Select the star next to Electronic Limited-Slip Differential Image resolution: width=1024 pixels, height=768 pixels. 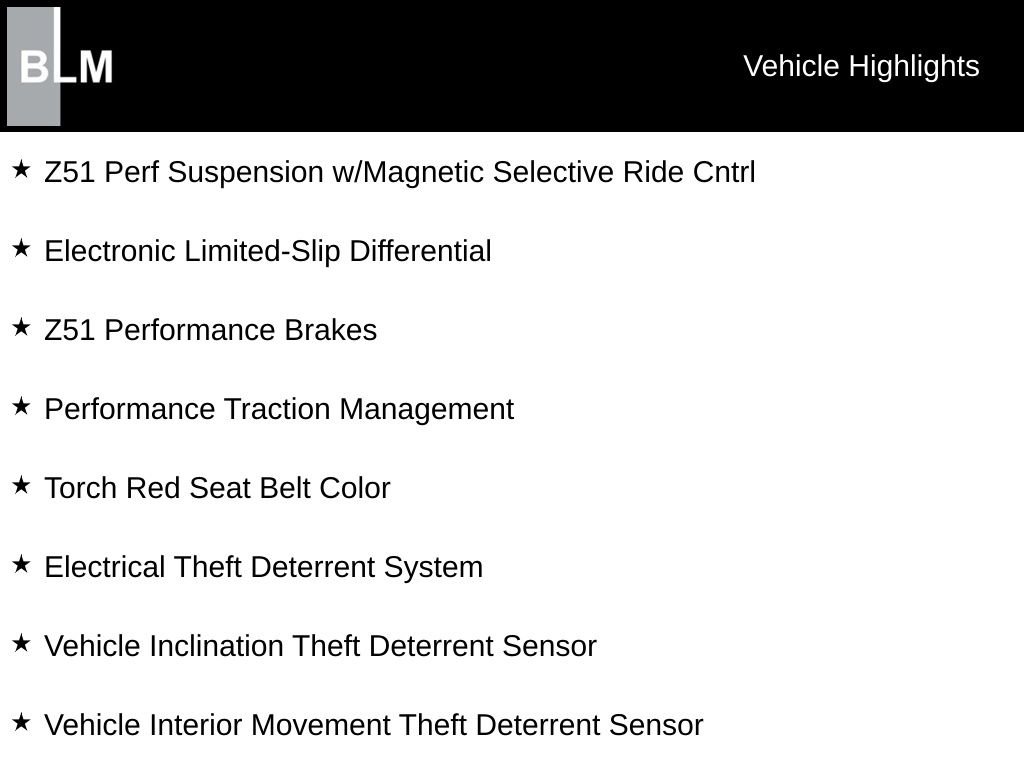[x=21, y=249]
